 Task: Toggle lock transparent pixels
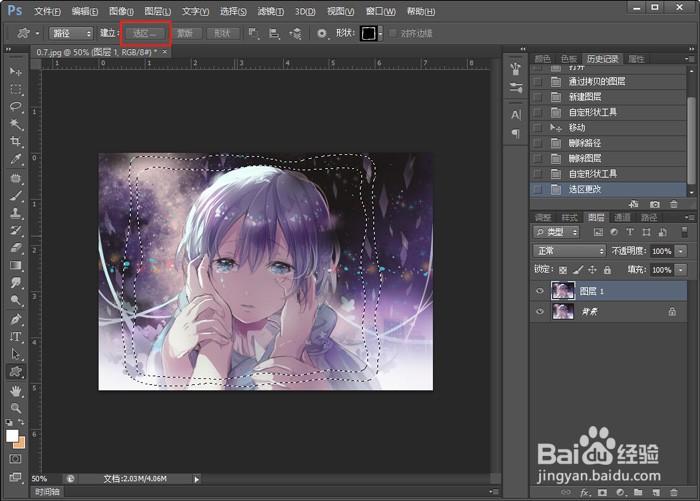point(563,270)
